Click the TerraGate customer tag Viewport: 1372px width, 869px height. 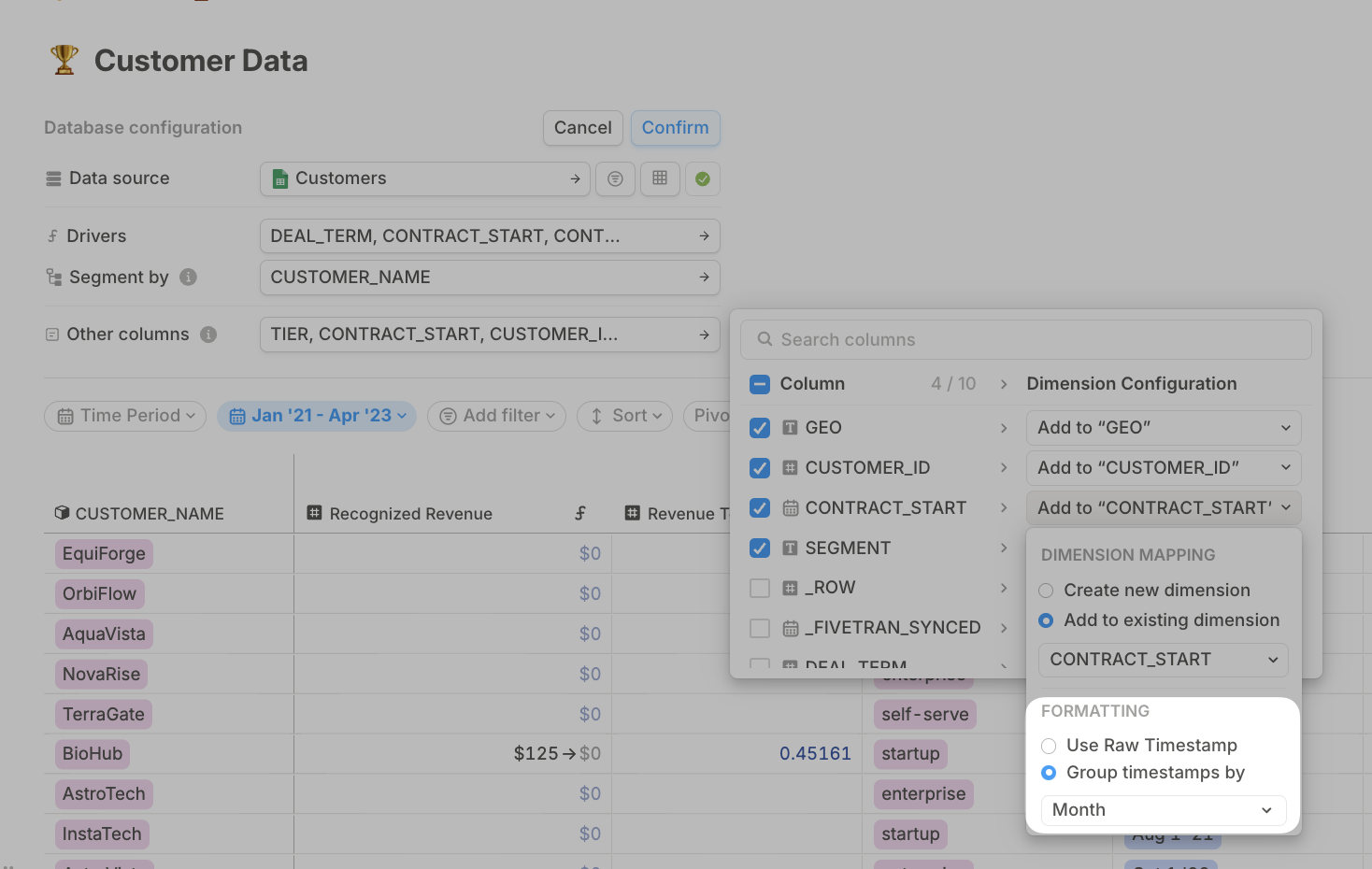click(104, 715)
